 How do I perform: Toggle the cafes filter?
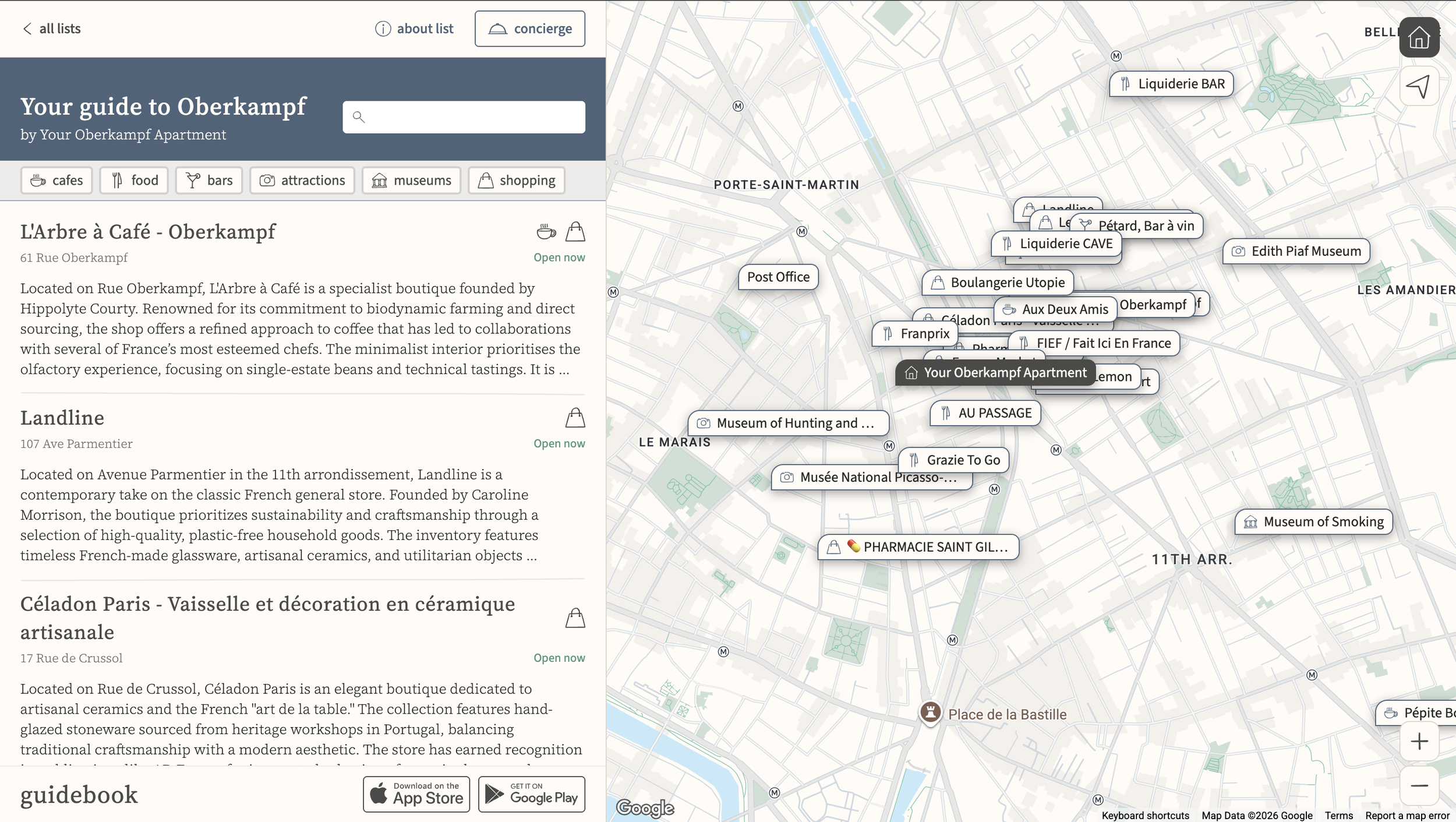point(56,181)
